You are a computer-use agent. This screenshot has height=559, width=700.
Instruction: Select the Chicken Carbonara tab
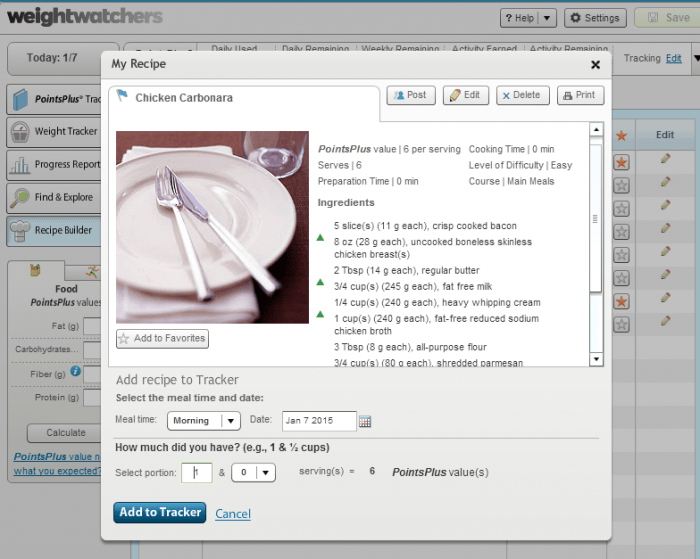tap(184, 98)
